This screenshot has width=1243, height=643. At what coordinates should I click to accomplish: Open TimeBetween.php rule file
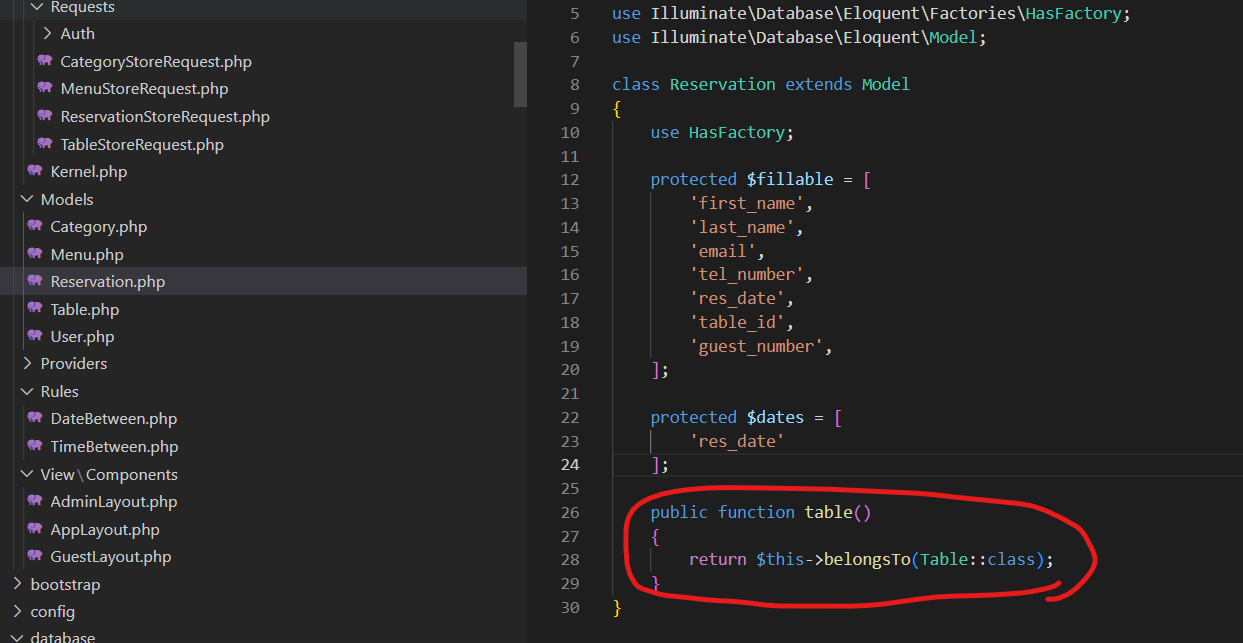[114, 447]
